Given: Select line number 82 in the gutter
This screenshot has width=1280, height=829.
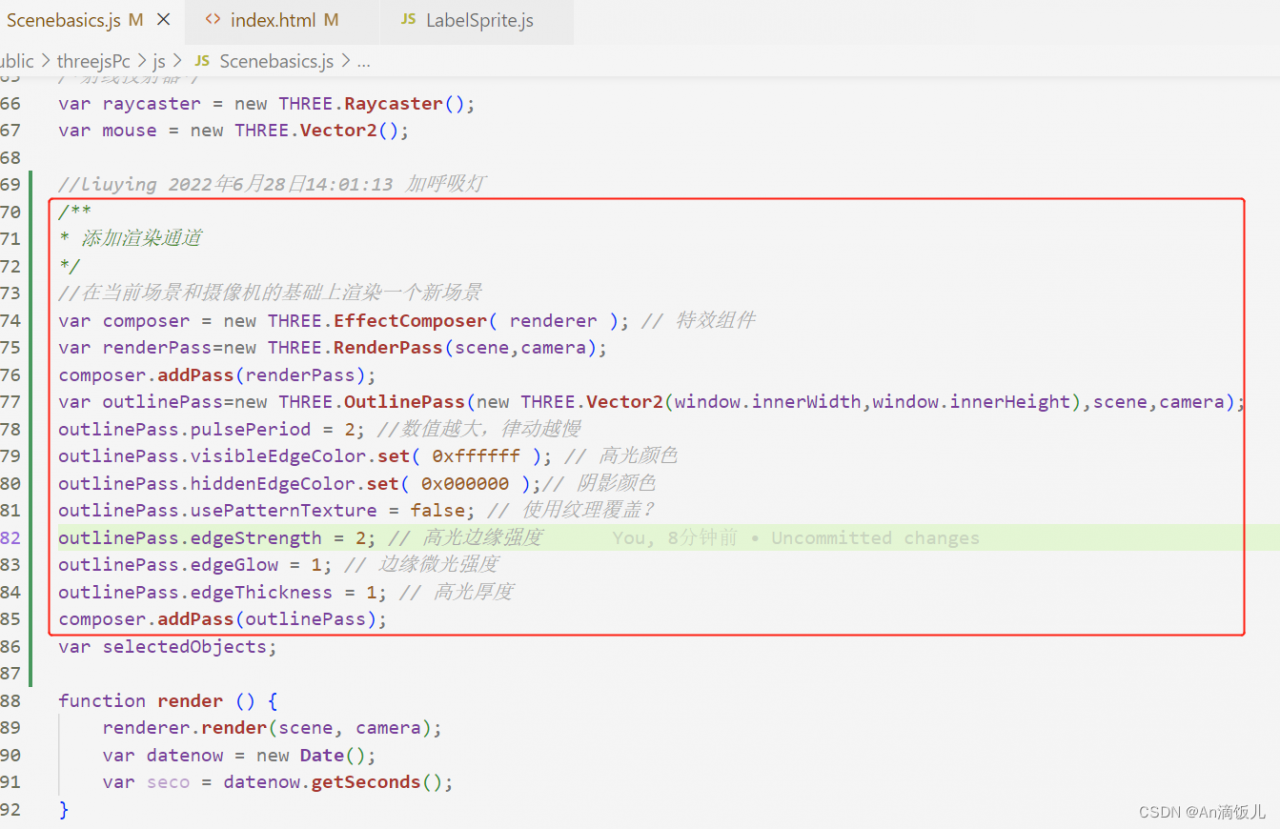Looking at the screenshot, I should click(10, 538).
